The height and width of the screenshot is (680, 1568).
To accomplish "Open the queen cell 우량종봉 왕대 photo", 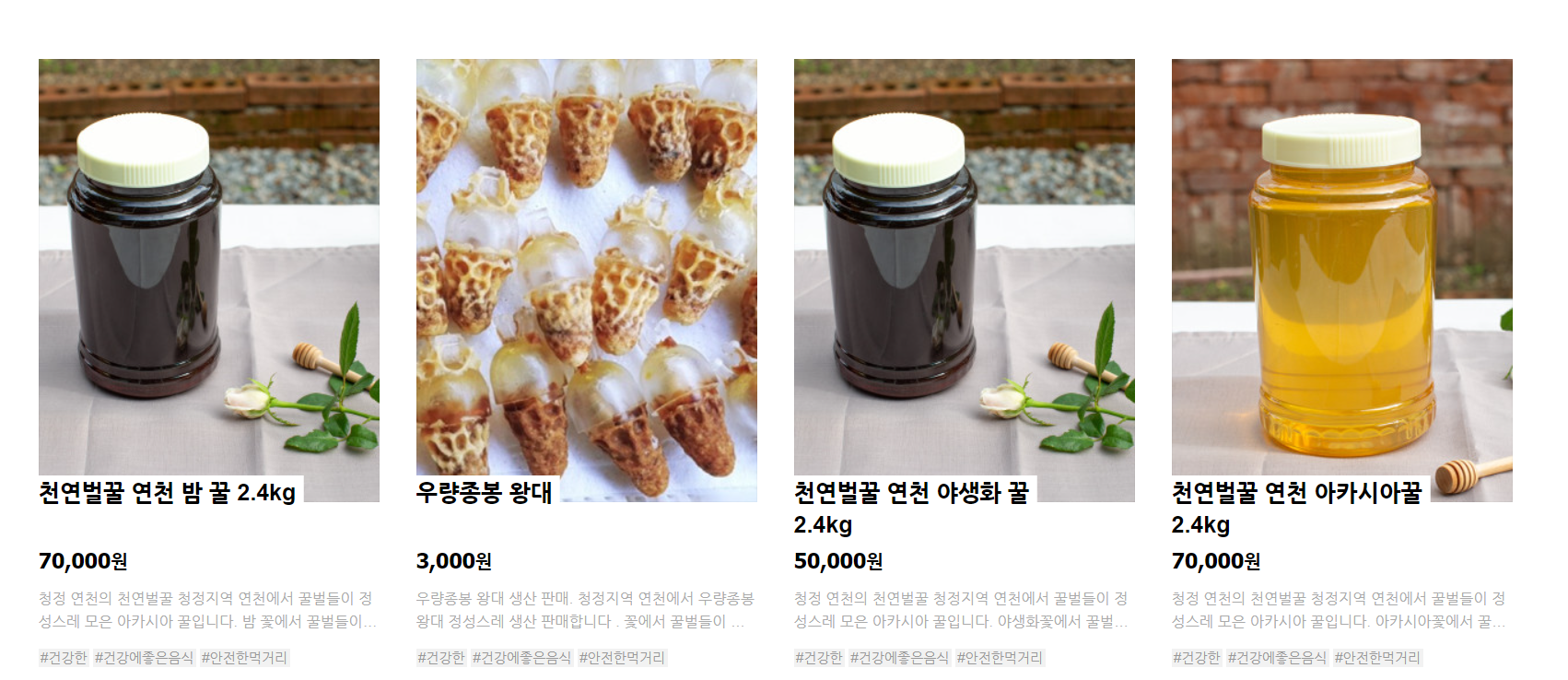I will (x=587, y=280).
